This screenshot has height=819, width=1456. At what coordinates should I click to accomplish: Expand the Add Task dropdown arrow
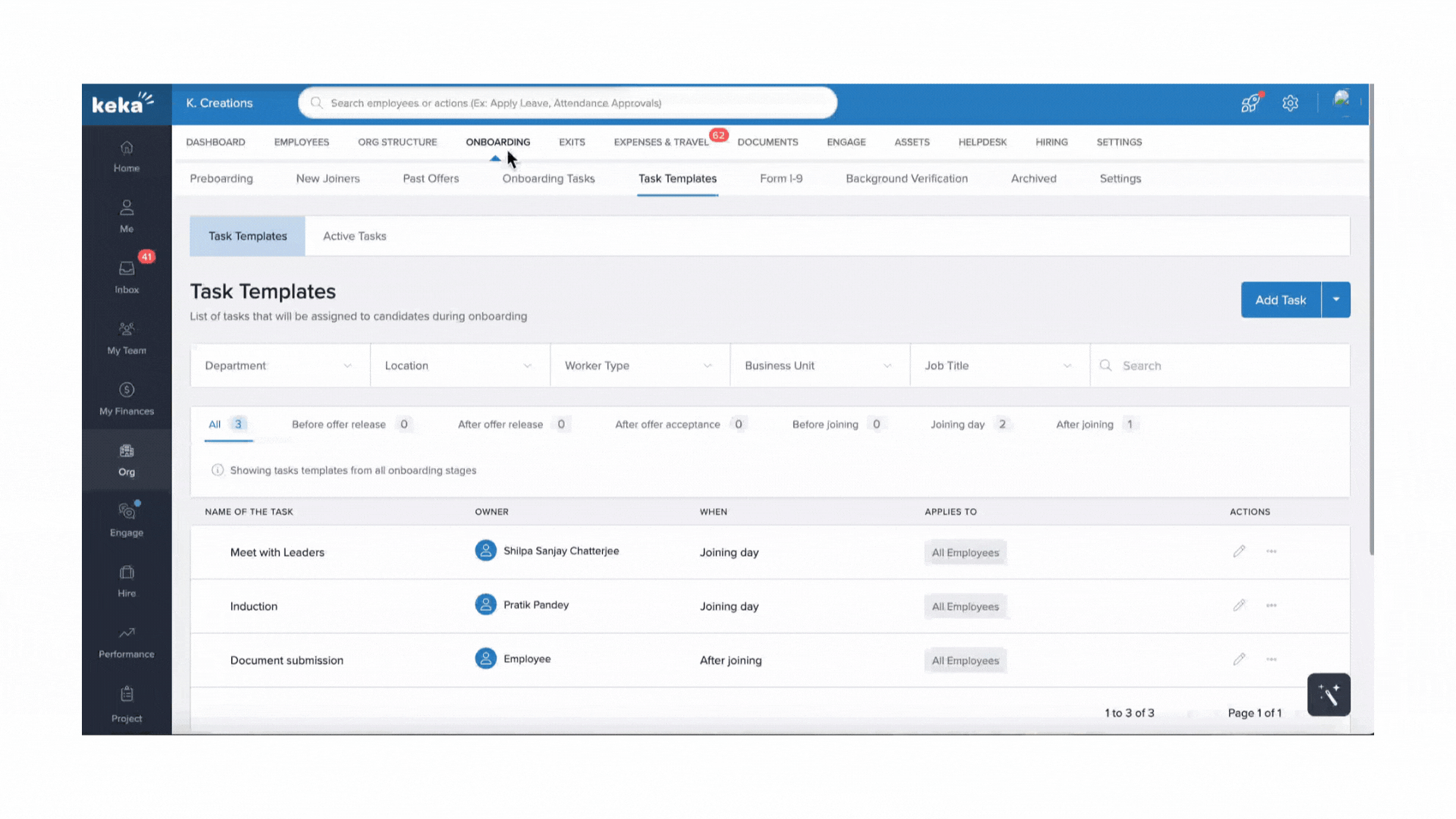click(x=1336, y=300)
